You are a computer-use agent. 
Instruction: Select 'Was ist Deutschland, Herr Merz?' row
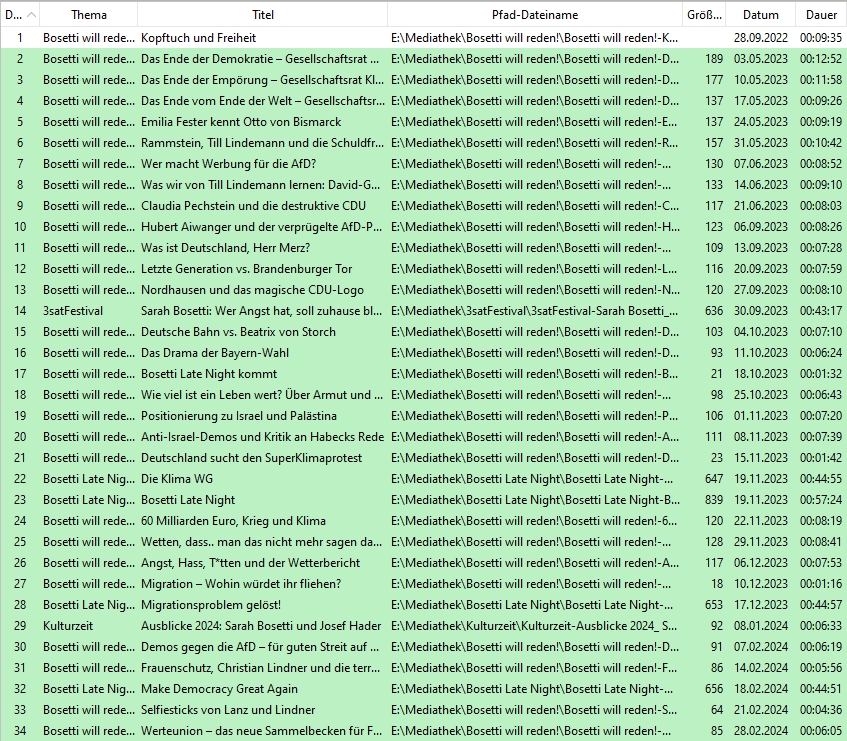pos(225,248)
